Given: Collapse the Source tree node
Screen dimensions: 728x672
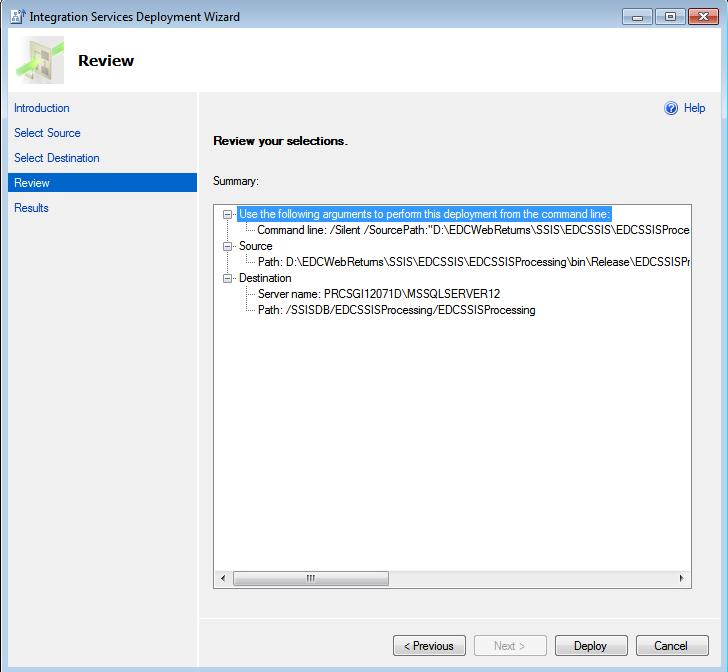Looking at the screenshot, I should tap(228, 246).
